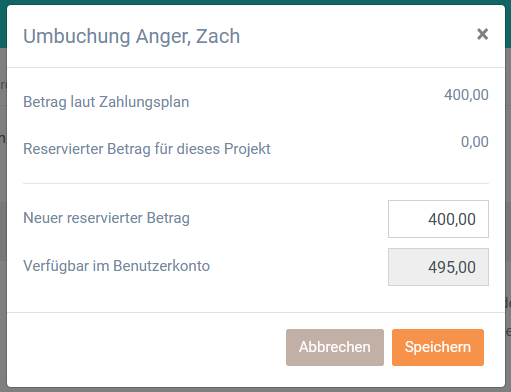This screenshot has width=511, height=392.
Task: Click the Neuer reservierter Betrag label text
Action: pos(106,218)
